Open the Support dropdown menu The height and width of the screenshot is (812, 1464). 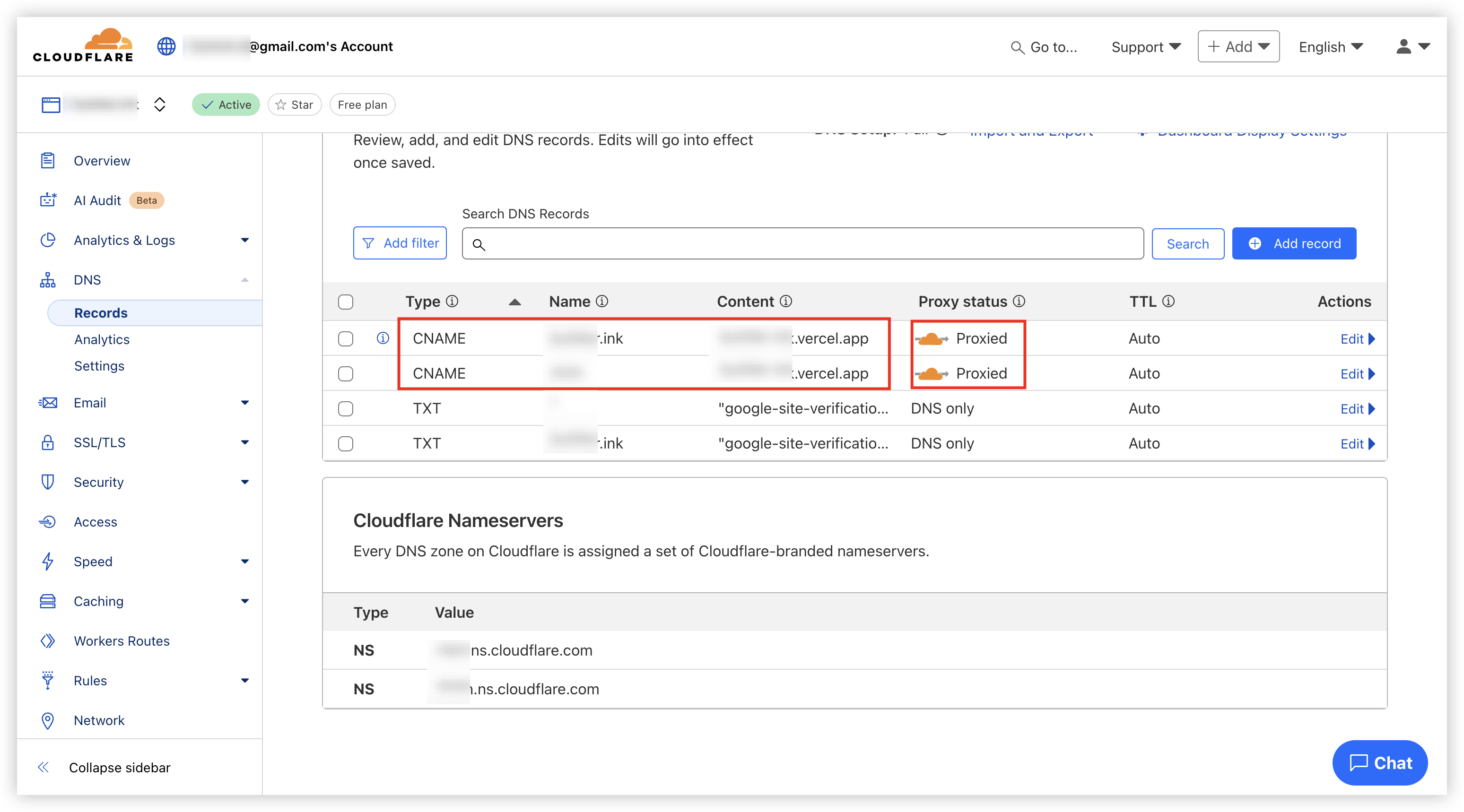pos(1145,47)
